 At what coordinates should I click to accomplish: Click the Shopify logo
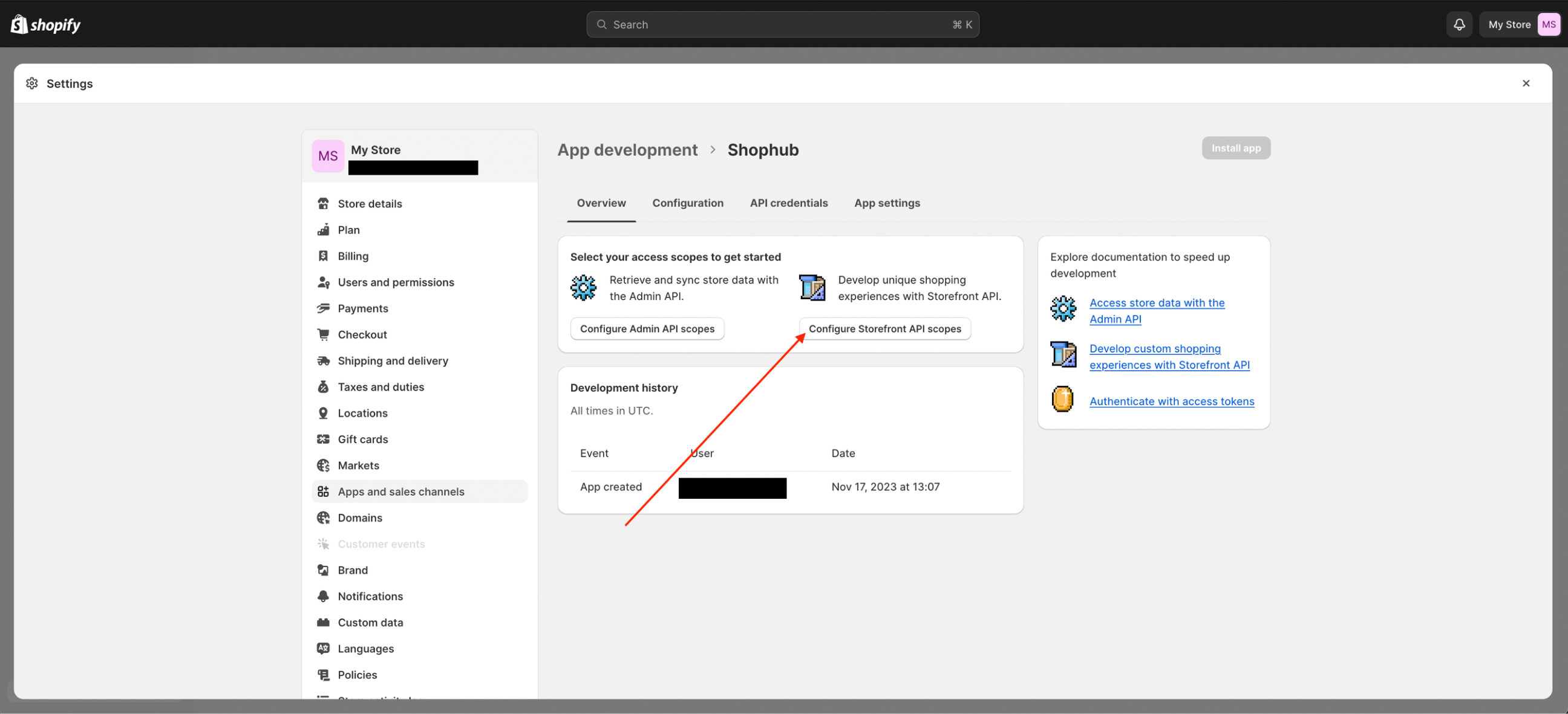[x=45, y=24]
